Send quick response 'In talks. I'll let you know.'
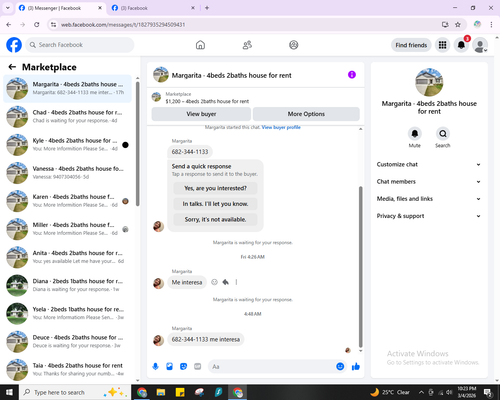The image size is (500, 400). pos(215,204)
